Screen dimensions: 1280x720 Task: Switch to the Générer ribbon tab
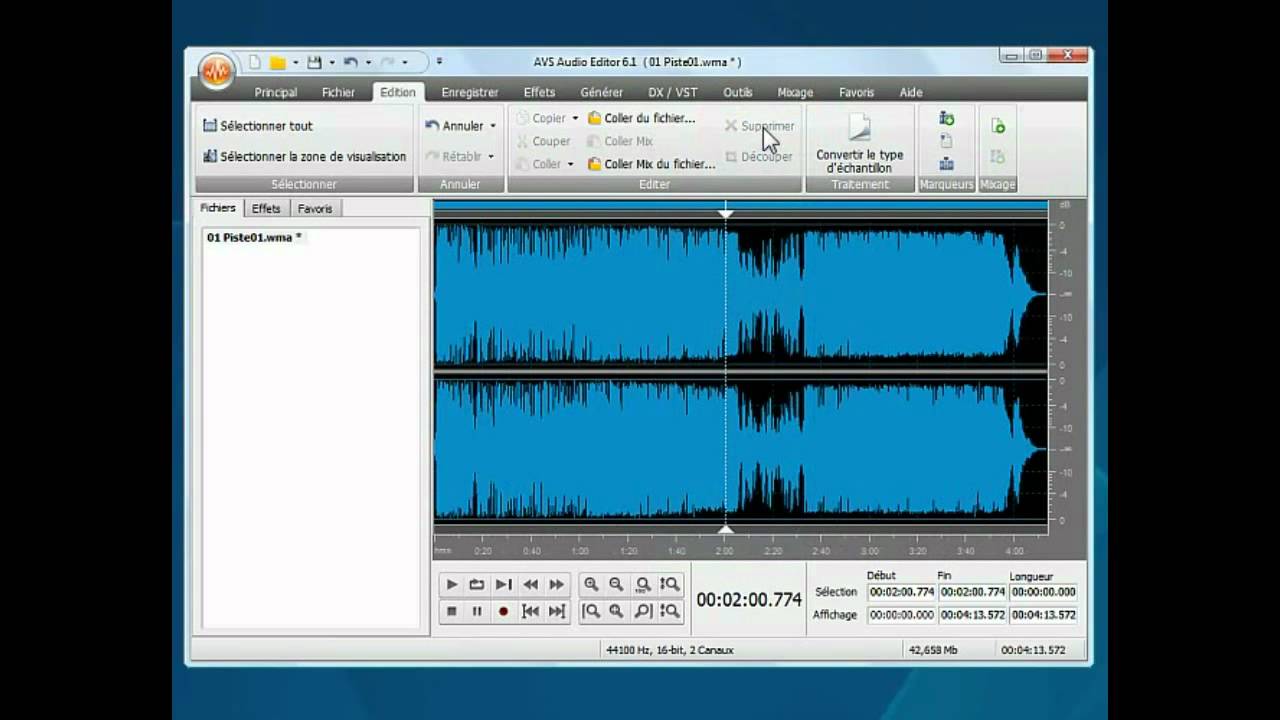click(602, 92)
